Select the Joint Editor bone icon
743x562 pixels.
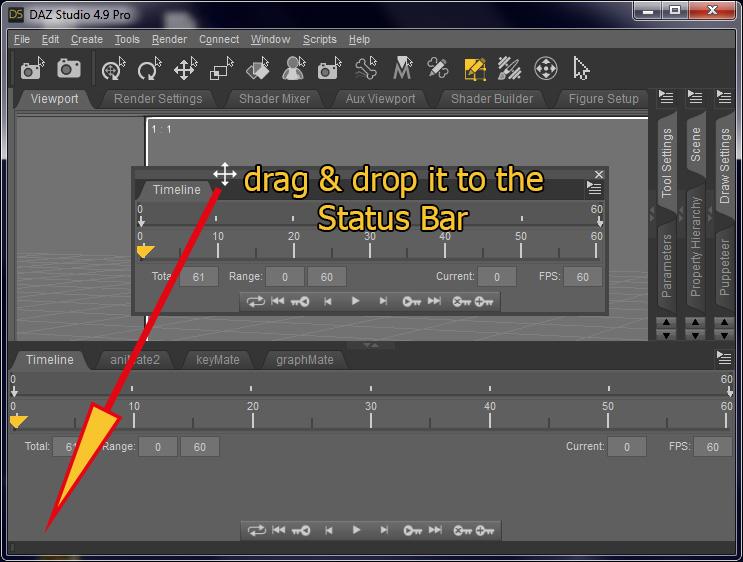[366, 69]
